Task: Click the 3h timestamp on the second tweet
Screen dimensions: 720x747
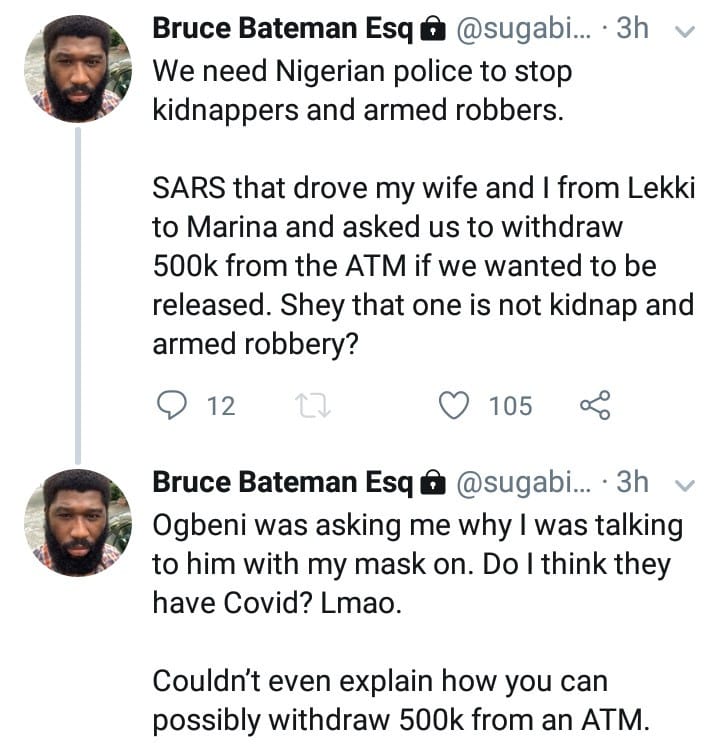Action: coord(633,481)
